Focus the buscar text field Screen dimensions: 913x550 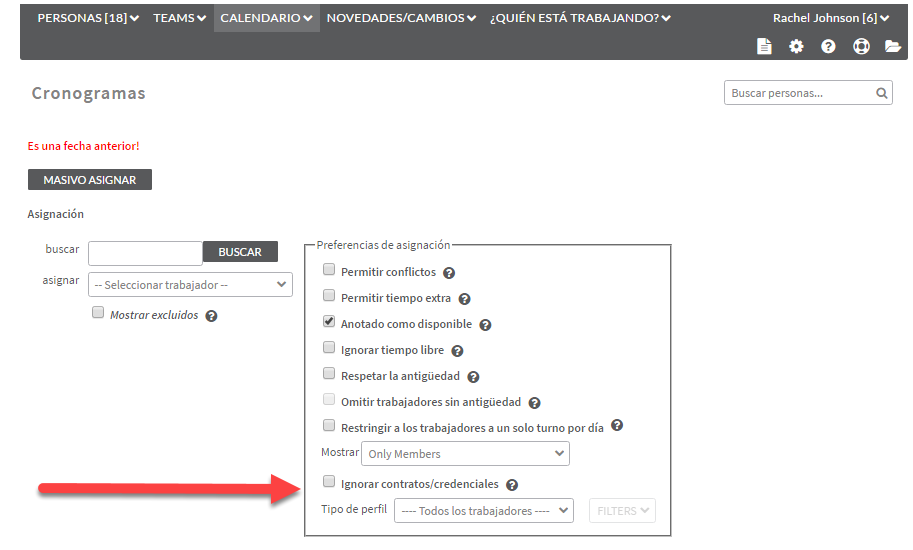coord(145,253)
